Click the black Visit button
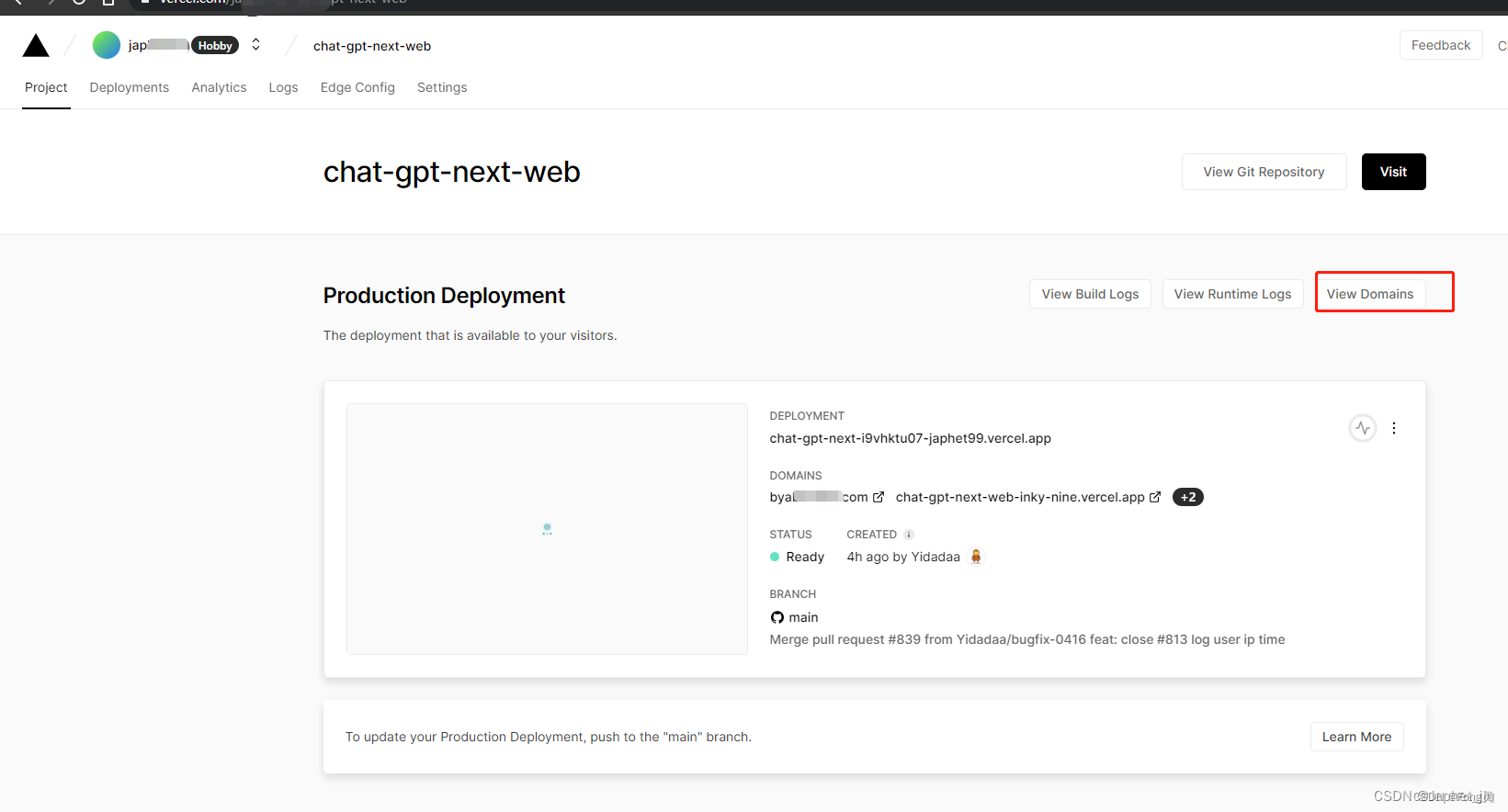This screenshot has height=812, width=1508. [x=1393, y=172]
